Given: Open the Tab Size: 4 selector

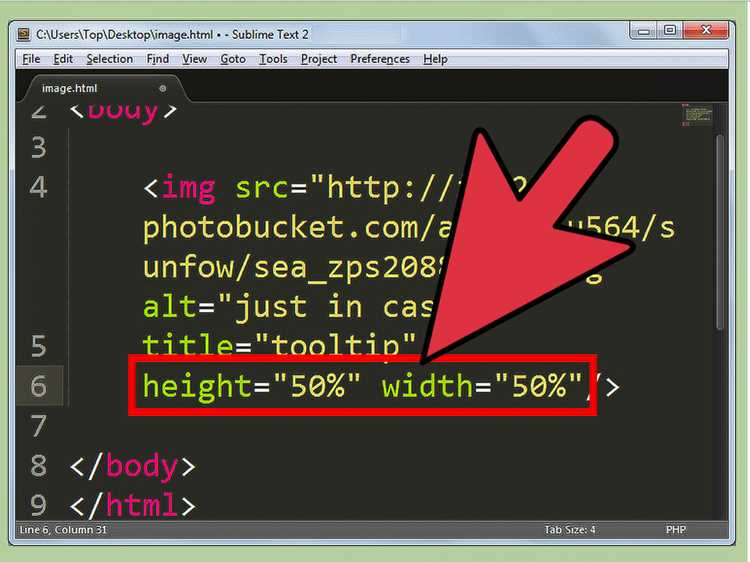Looking at the screenshot, I should tap(570, 529).
